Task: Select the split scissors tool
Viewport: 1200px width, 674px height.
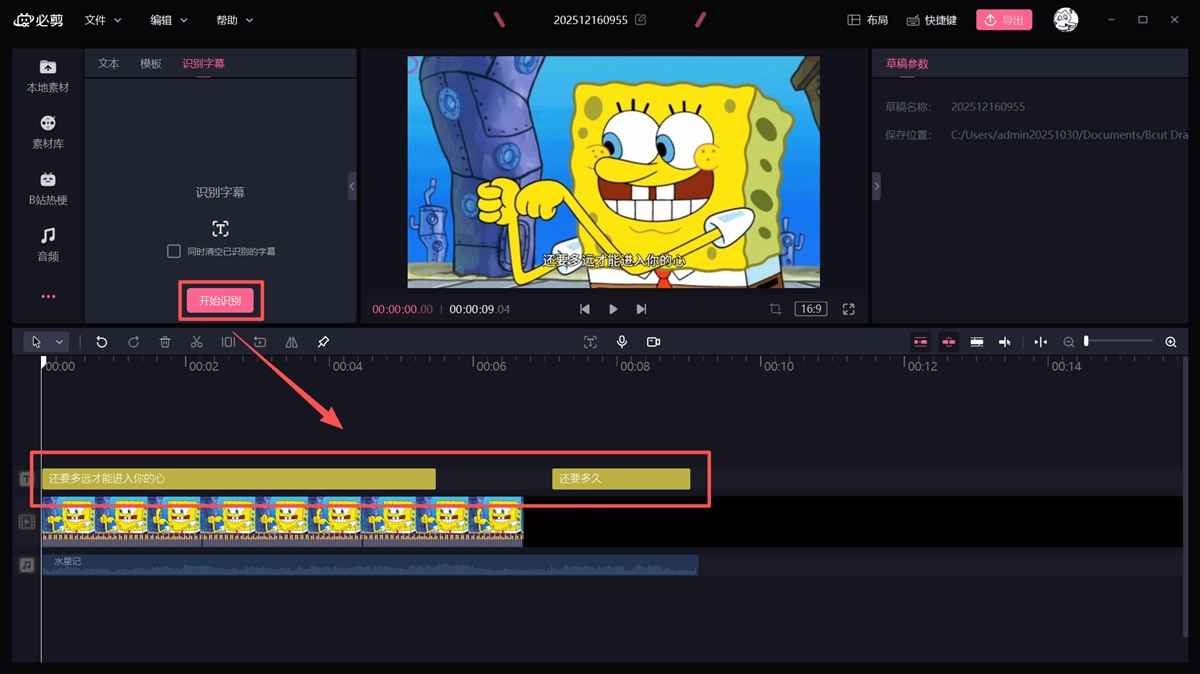Action: 196,342
